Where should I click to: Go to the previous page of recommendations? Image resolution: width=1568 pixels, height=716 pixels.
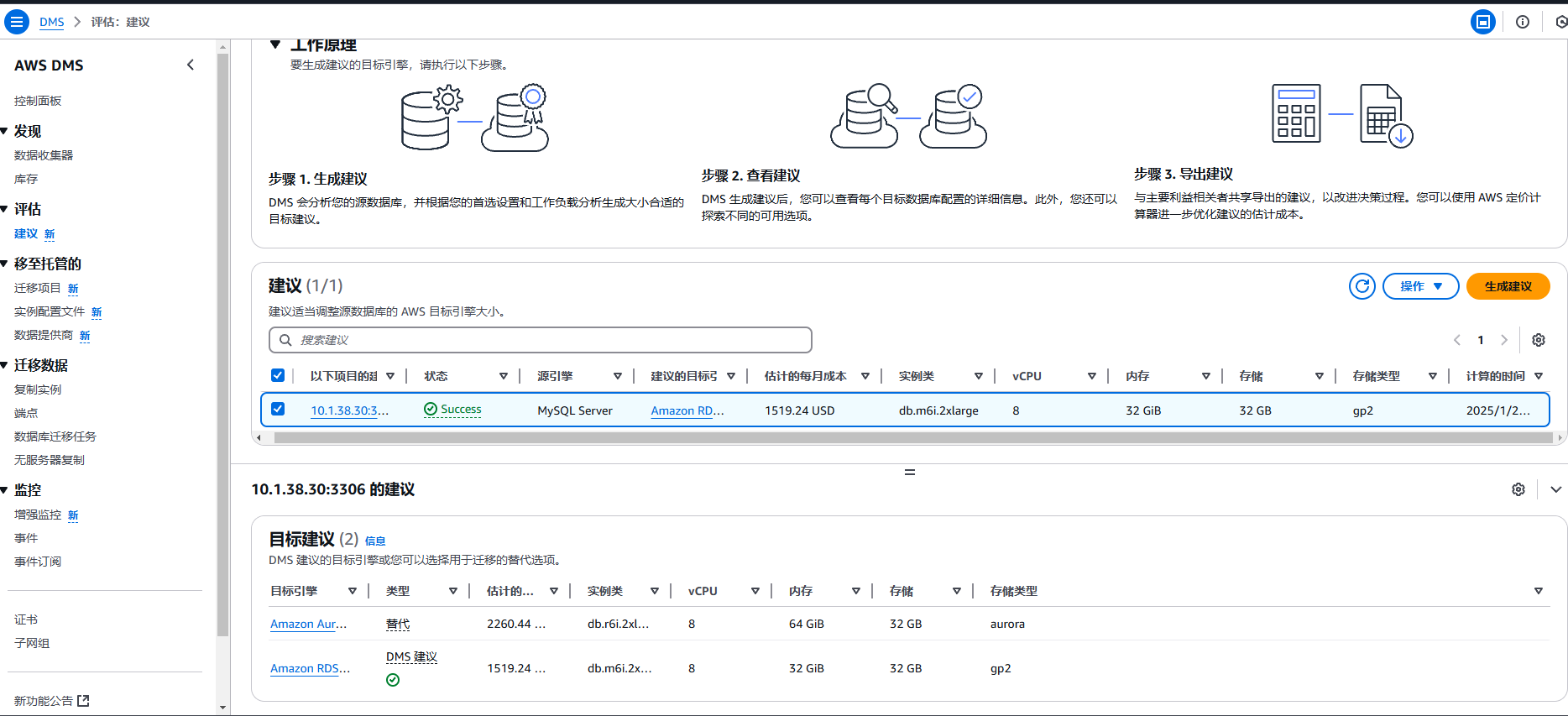pyautogui.click(x=1457, y=340)
